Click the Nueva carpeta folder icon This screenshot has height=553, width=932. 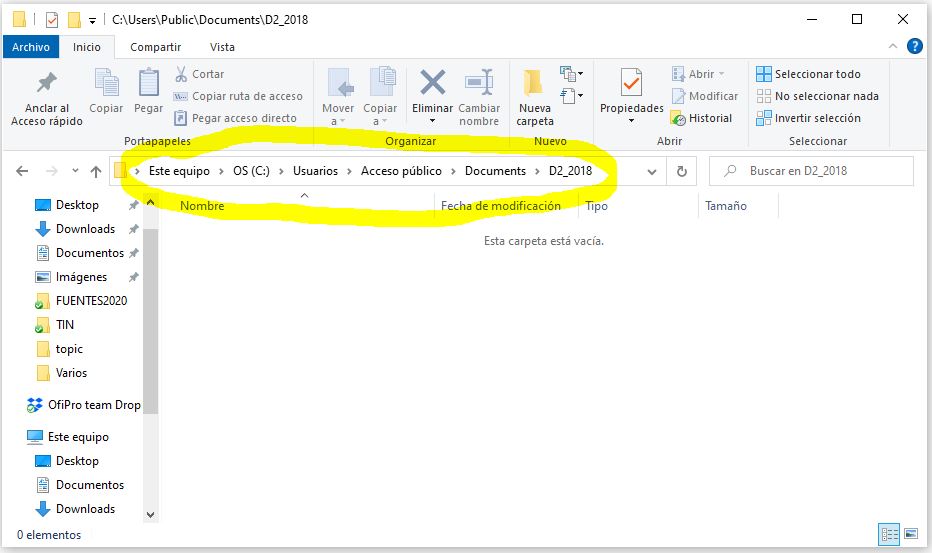[x=534, y=83]
